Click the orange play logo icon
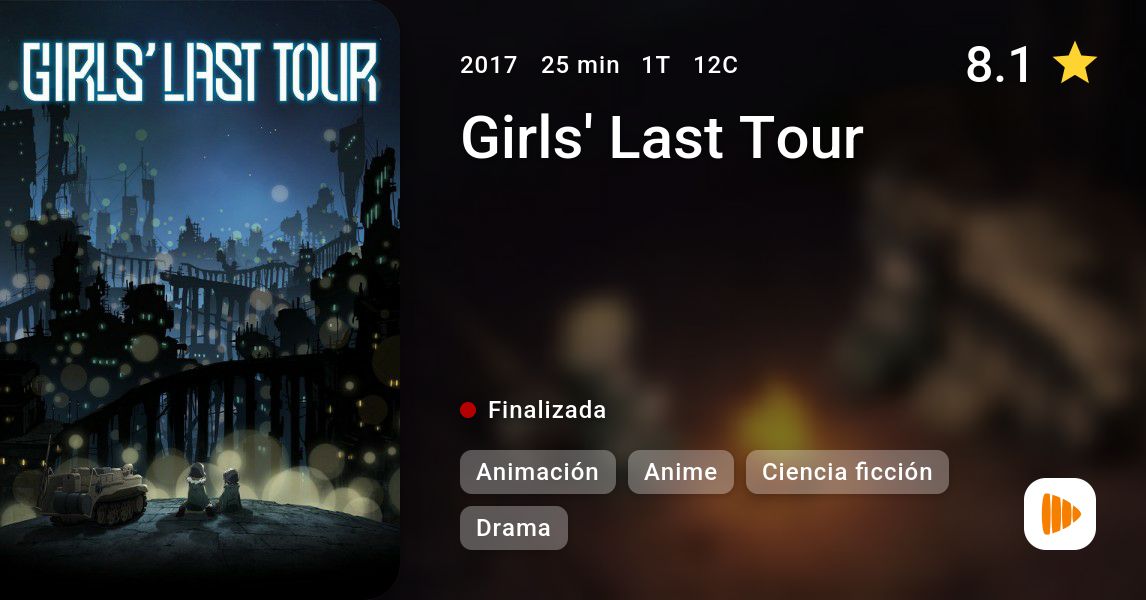The width and height of the screenshot is (1146, 600). point(1060,514)
